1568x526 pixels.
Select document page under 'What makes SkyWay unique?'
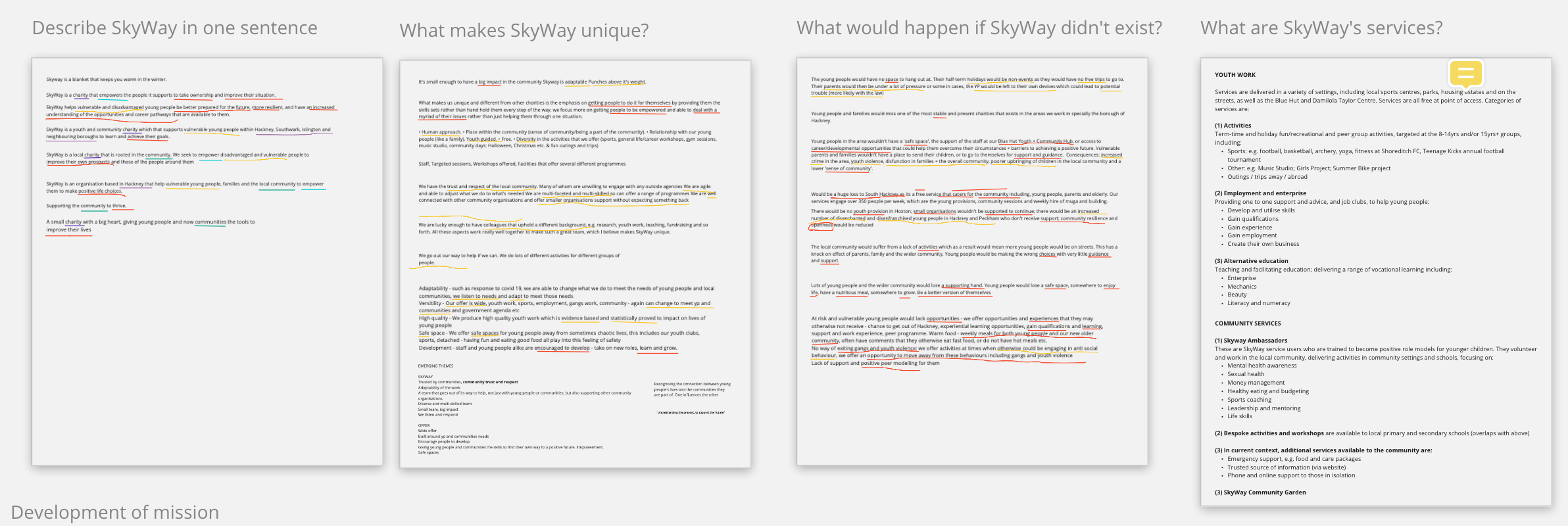(x=576, y=264)
